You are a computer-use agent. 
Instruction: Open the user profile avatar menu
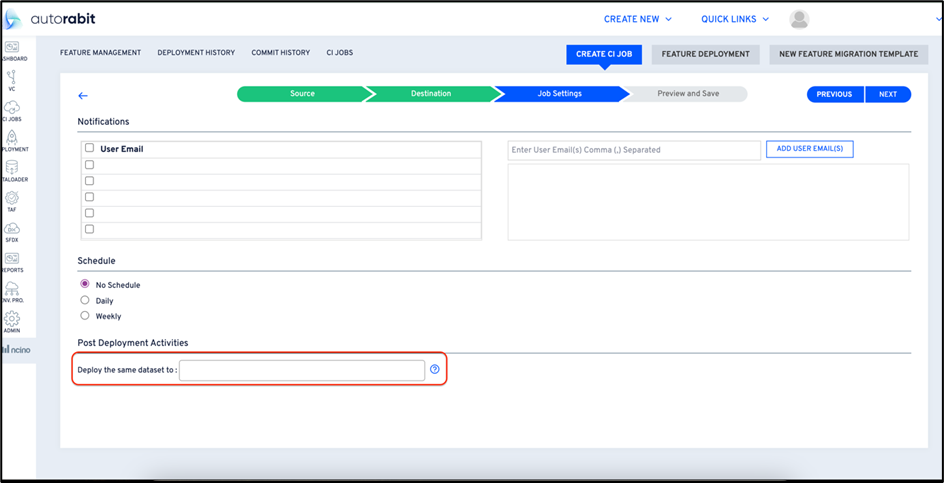pos(799,19)
